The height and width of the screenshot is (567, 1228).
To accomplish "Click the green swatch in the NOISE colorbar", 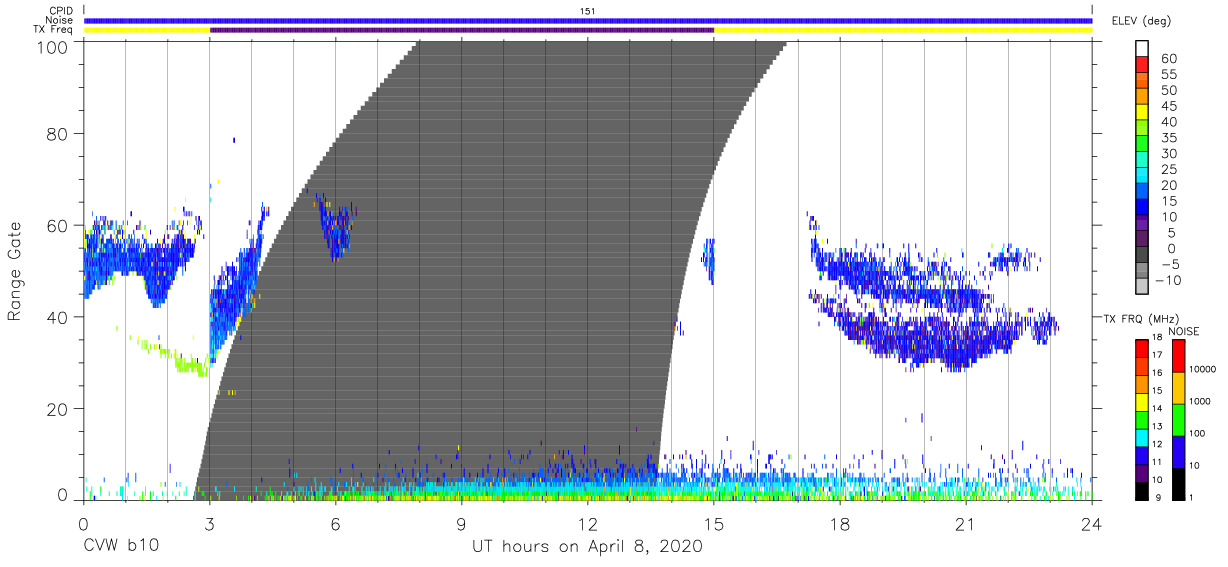I will tap(1178, 420).
